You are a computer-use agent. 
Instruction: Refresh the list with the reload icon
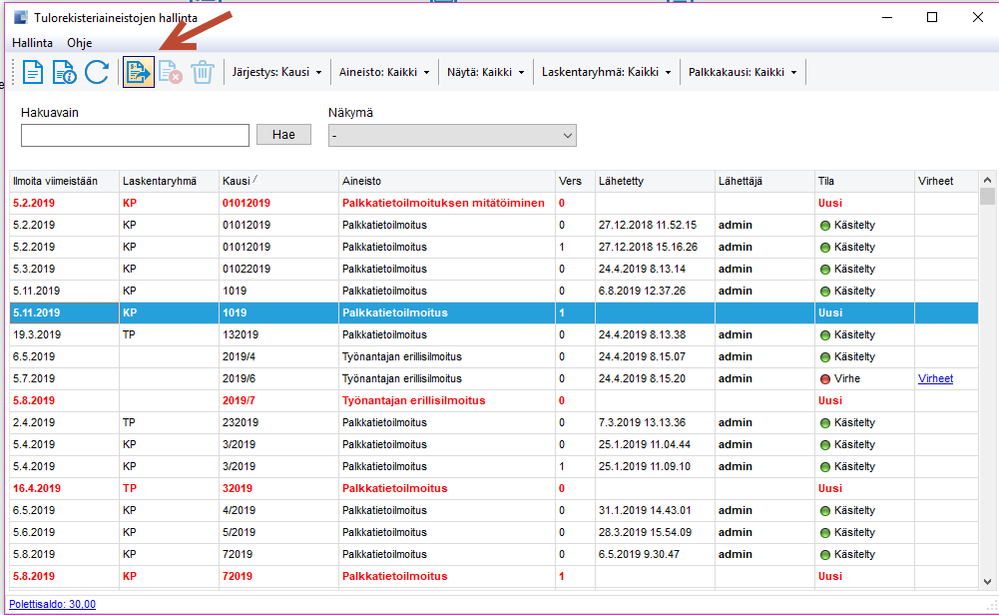coord(97,72)
